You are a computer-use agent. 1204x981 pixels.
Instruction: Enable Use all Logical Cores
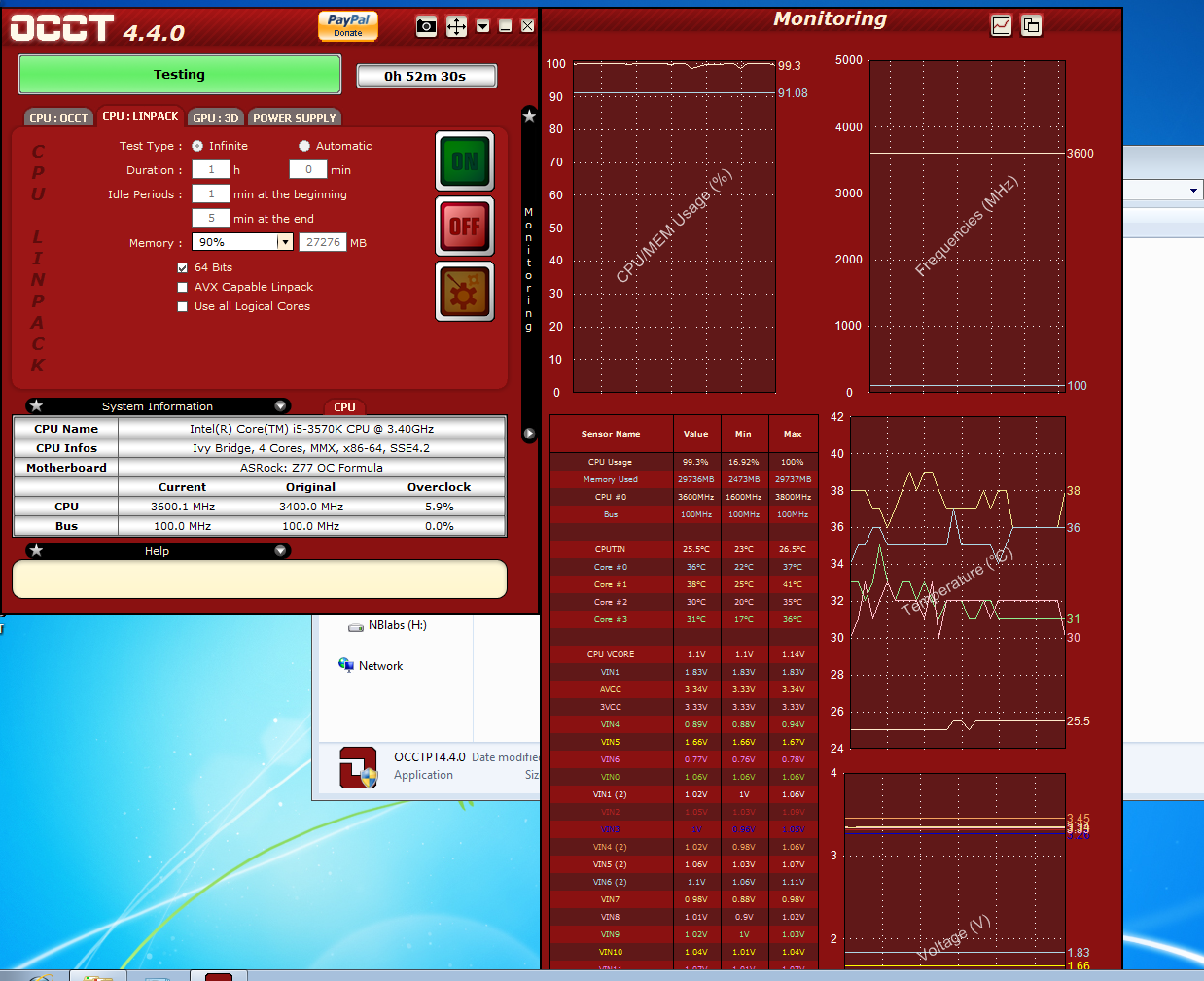pyautogui.click(x=182, y=306)
